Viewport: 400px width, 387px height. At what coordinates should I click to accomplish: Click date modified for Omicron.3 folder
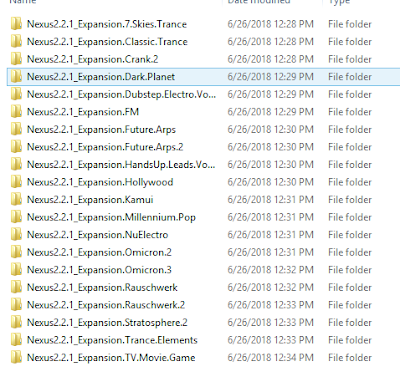270,270
